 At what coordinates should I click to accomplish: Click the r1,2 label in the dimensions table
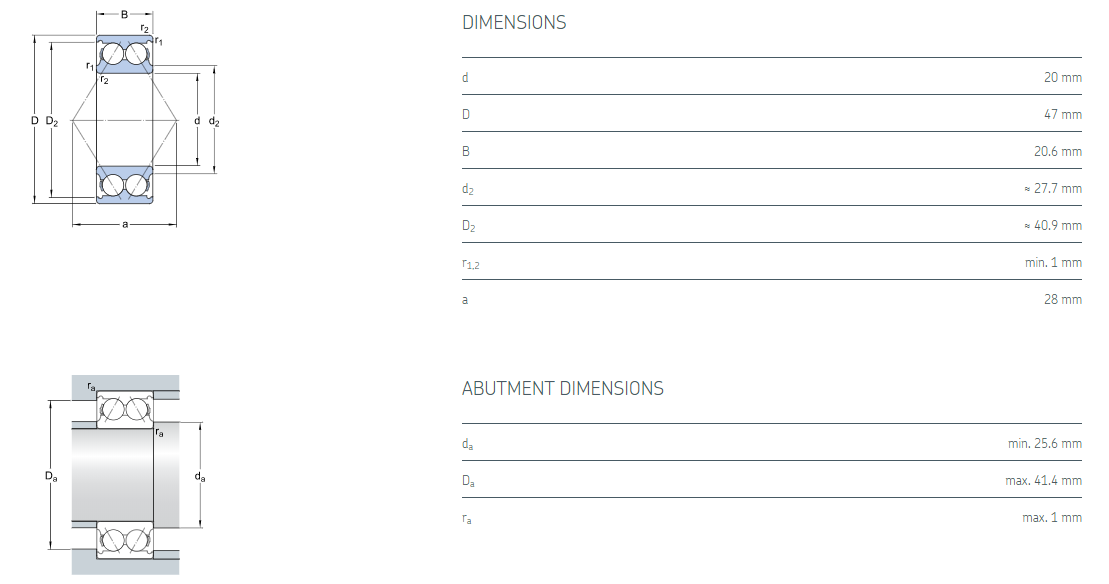coord(471,263)
